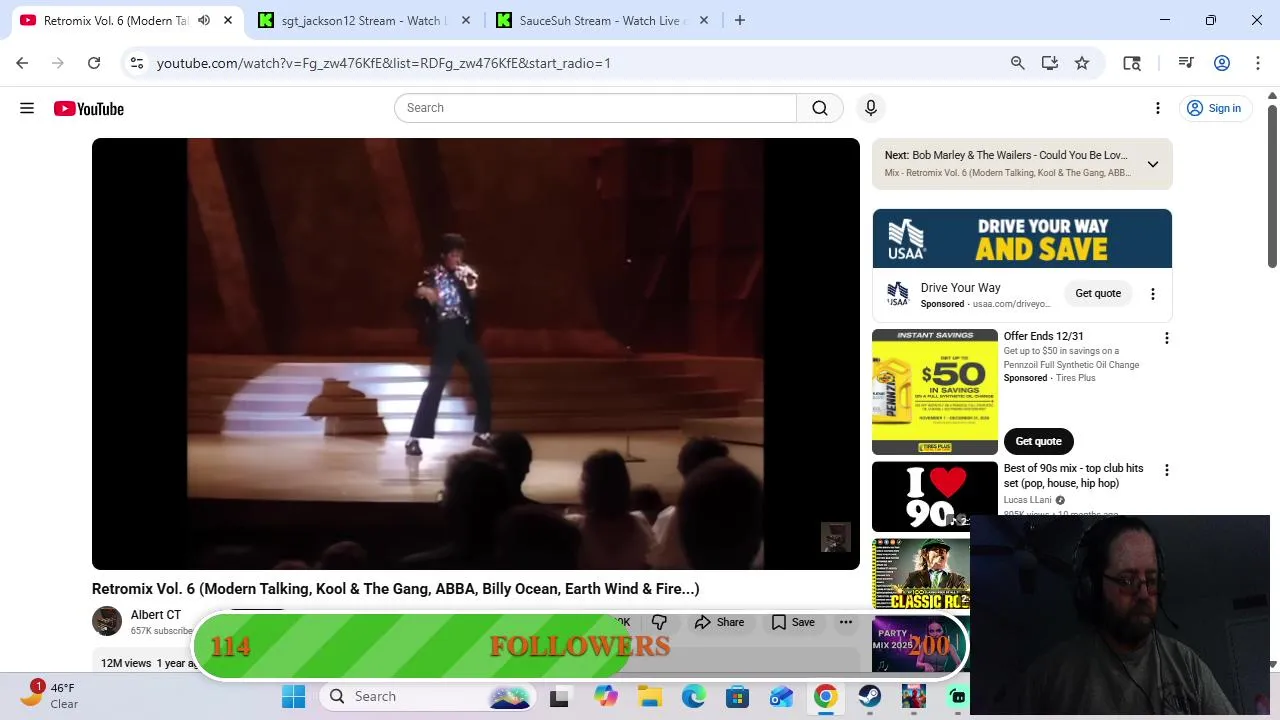
Task: Mute the Retromix tab via speaker icon
Action: pos(204,20)
